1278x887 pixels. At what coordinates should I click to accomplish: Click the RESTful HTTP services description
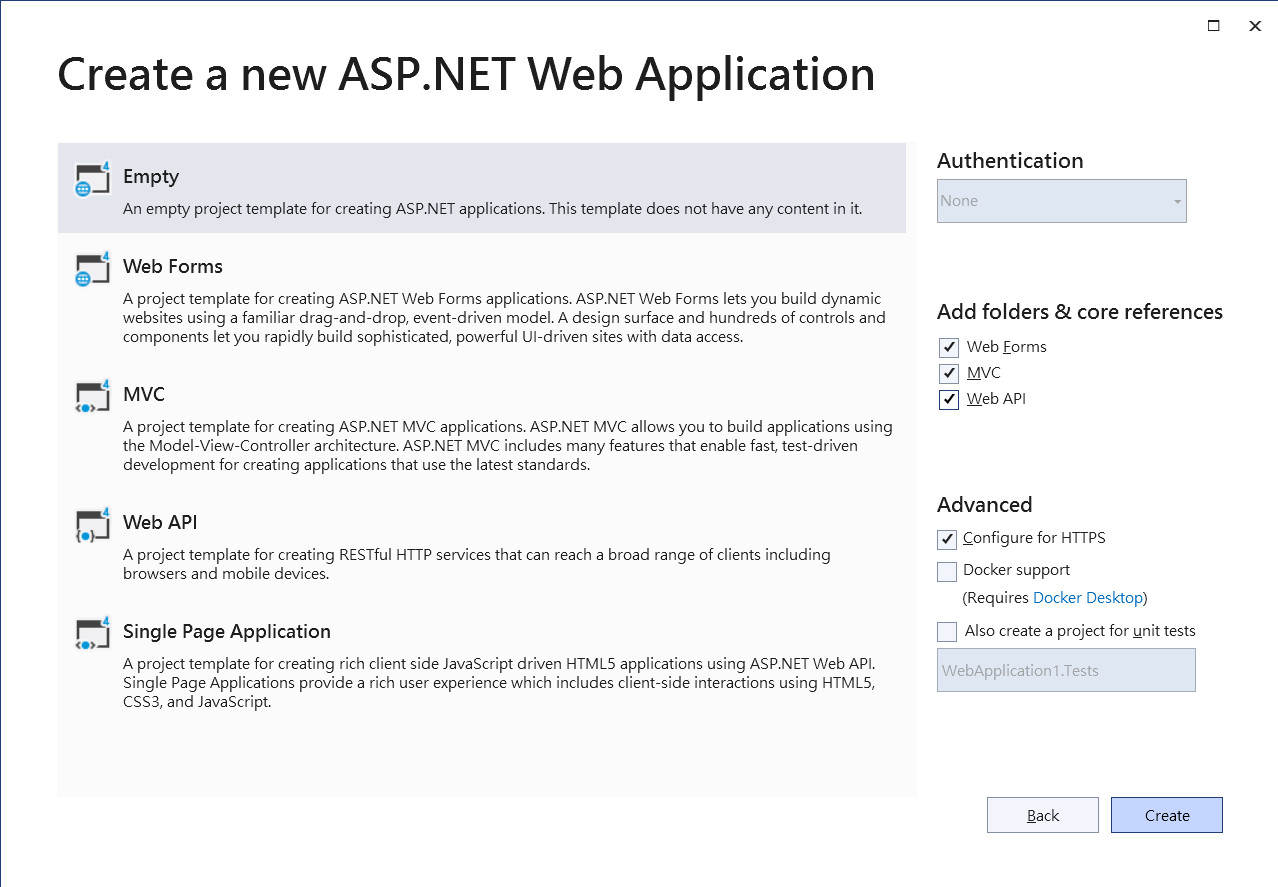coord(477,564)
